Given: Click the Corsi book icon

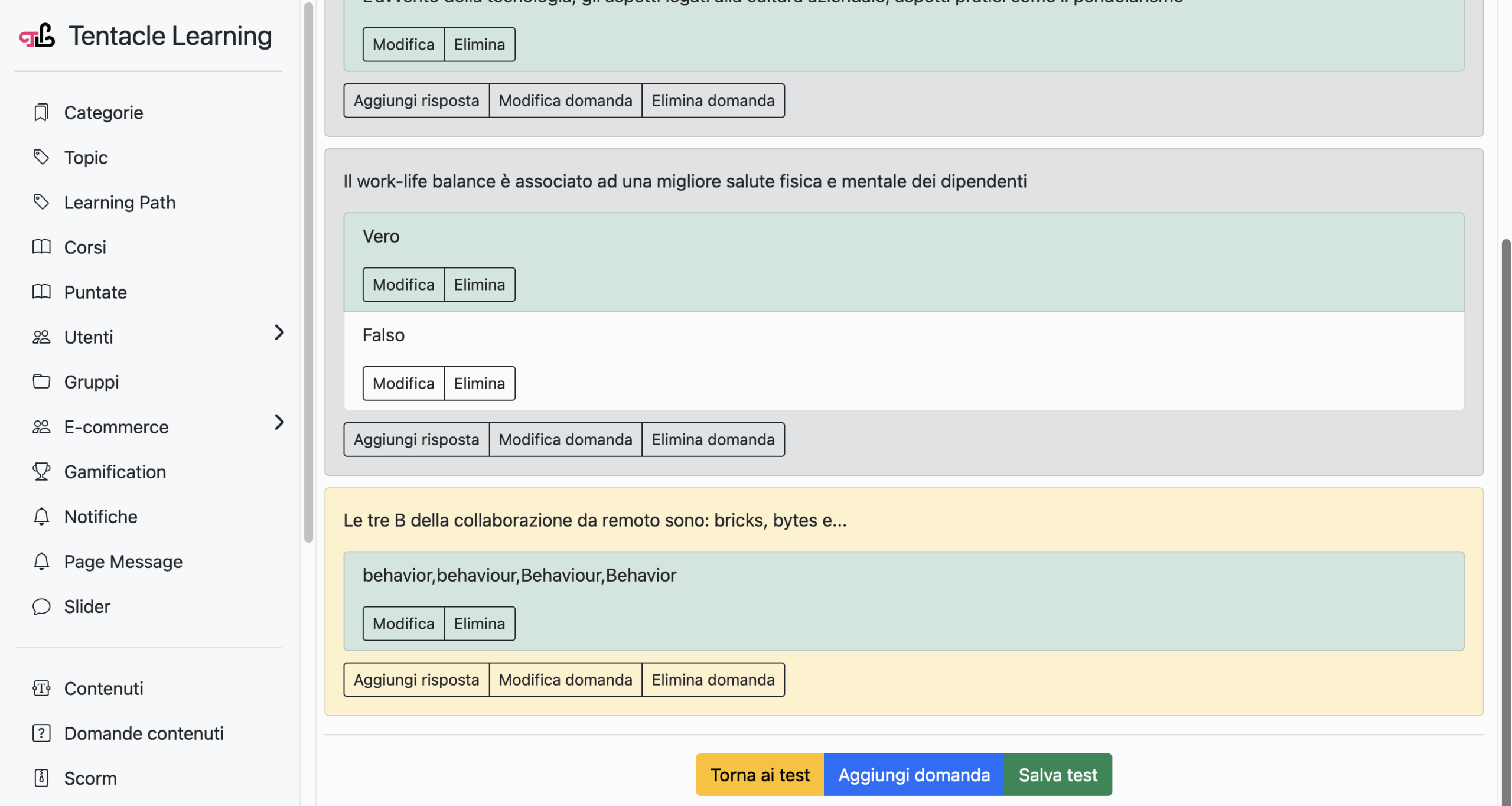Looking at the screenshot, I should (x=41, y=247).
